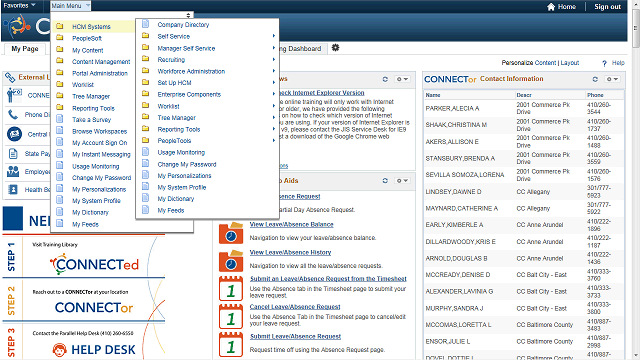The height and width of the screenshot is (360, 640).
Task: Click the External Links tag icon
Action: click(10, 77)
